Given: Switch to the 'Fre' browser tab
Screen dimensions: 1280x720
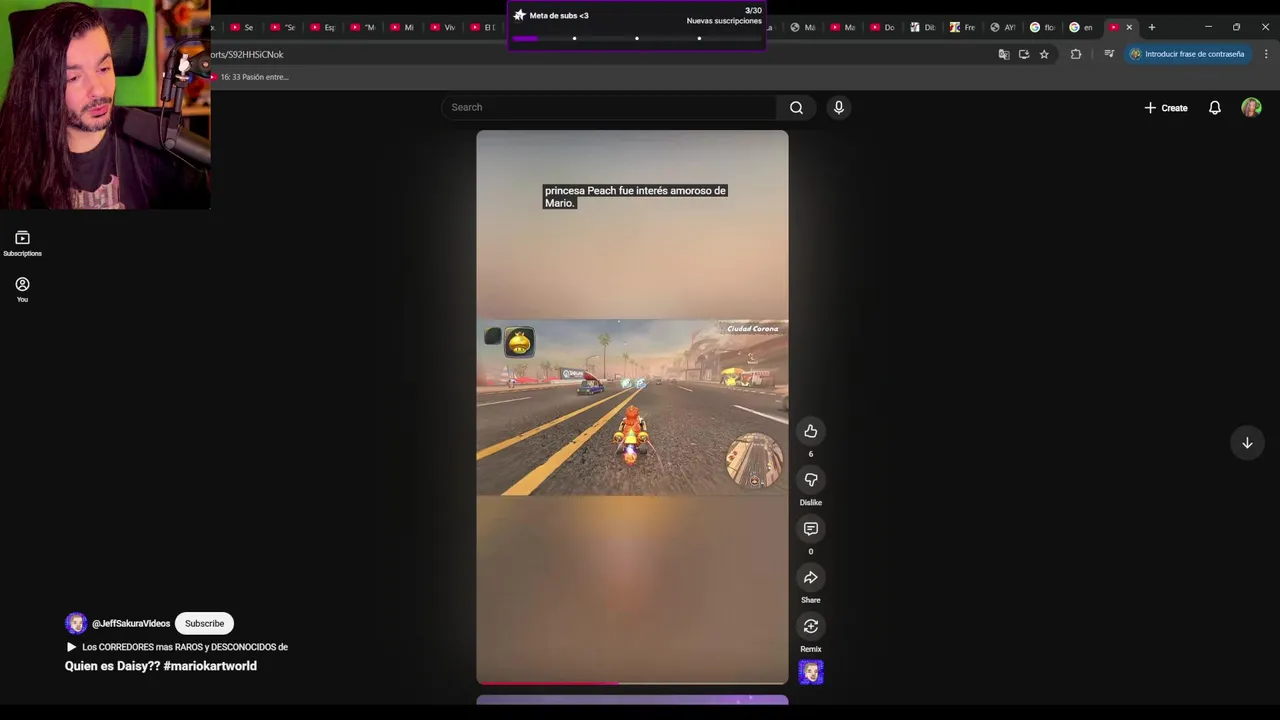Looking at the screenshot, I should click(961, 27).
